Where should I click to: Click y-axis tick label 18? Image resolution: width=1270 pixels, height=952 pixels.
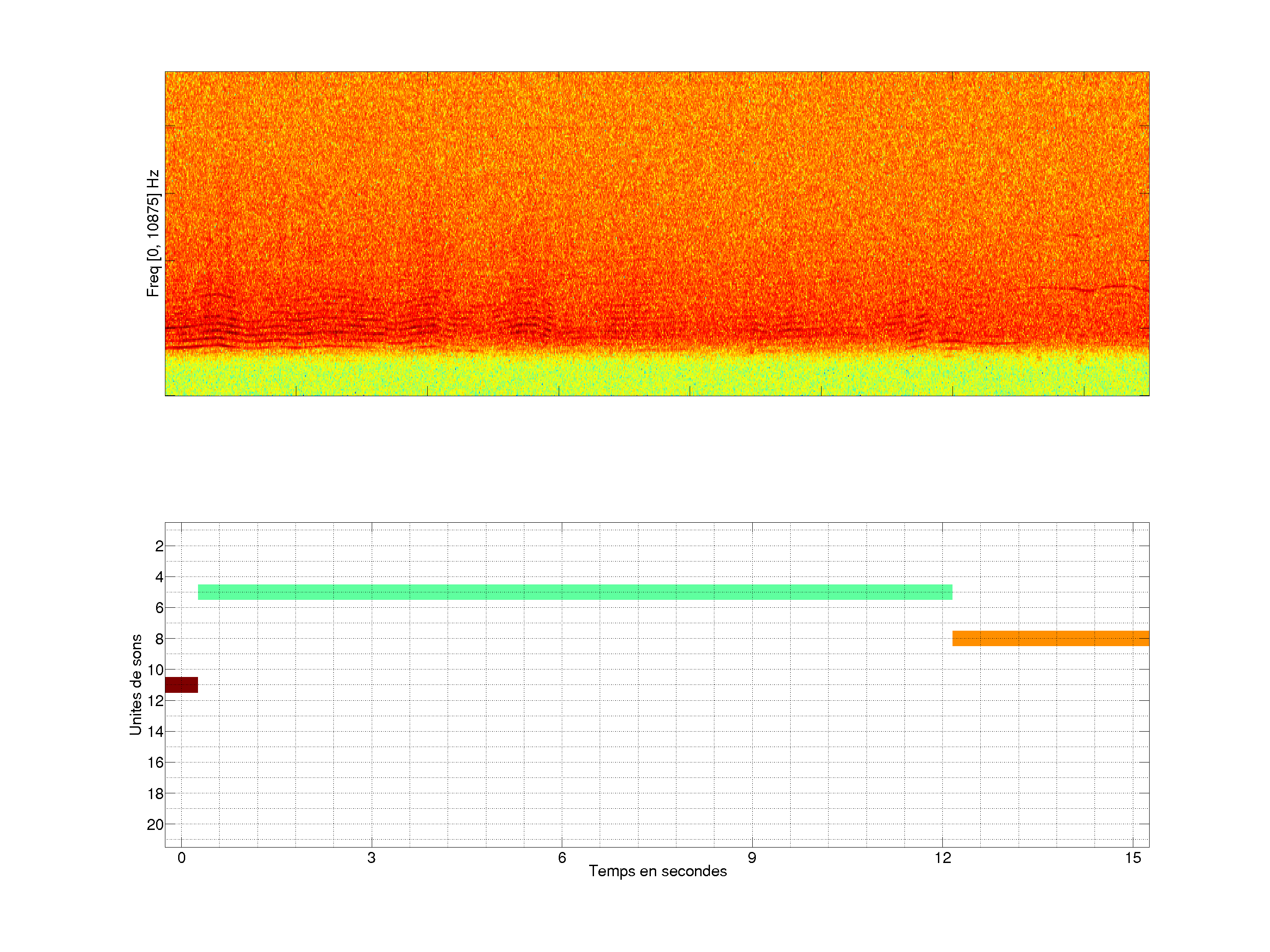(156, 794)
